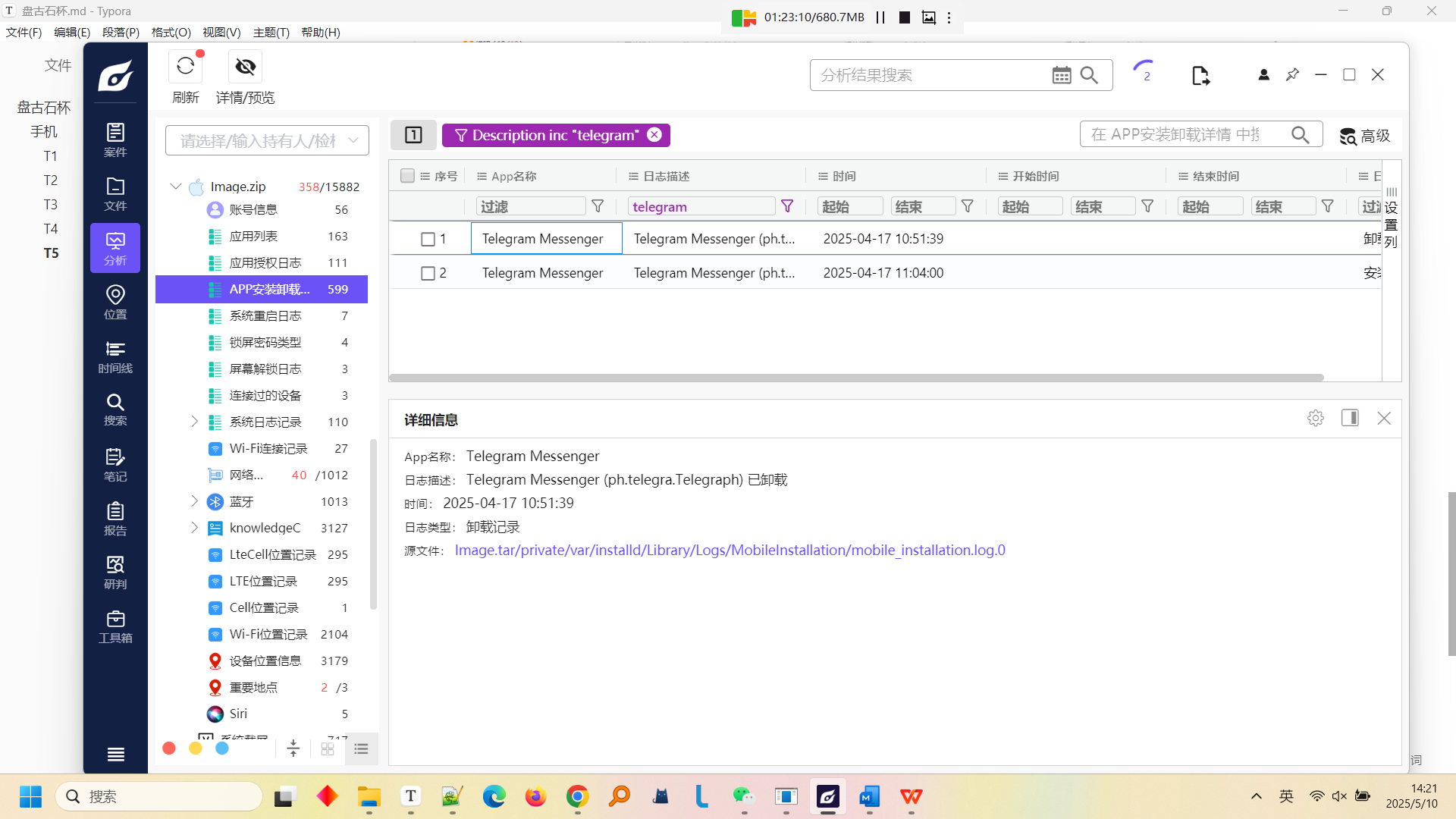The image size is (1456, 819).
Task: Select the 分析 (Analysis) sidebar icon
Action: tap(115, 248)
